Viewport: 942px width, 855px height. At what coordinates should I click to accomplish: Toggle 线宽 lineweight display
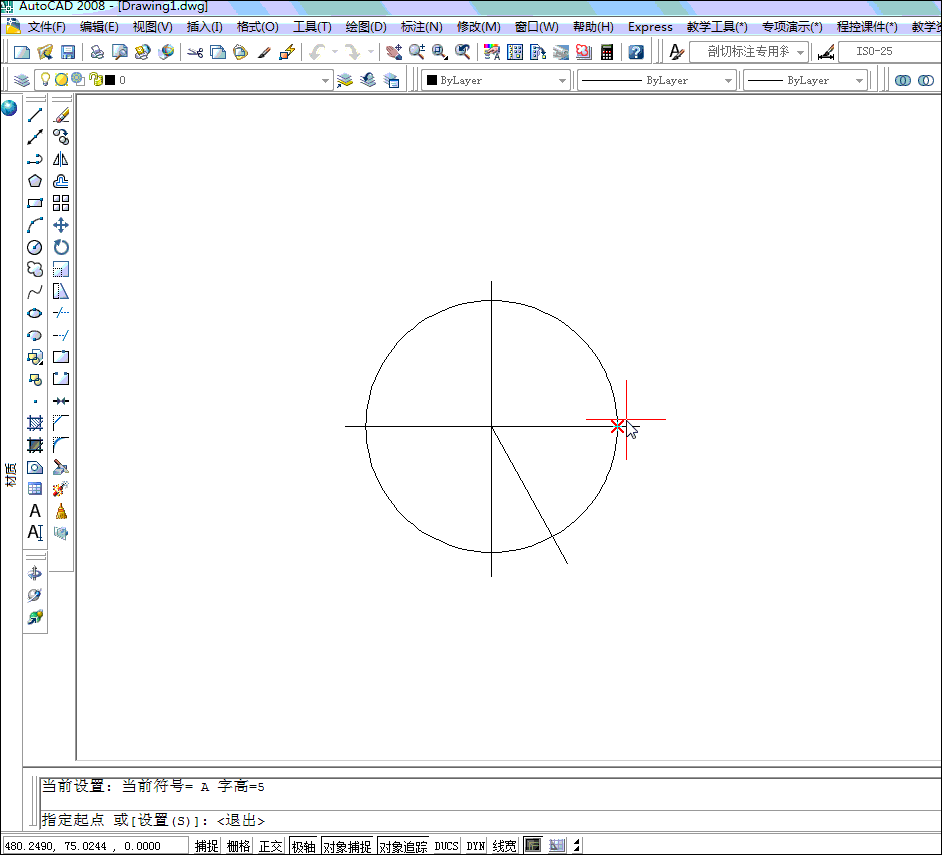[504, 846]
